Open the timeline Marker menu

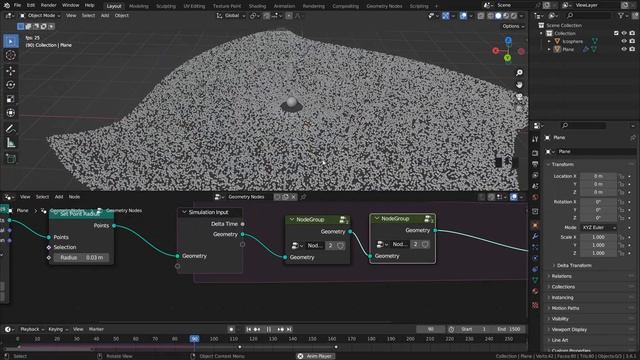96,329
